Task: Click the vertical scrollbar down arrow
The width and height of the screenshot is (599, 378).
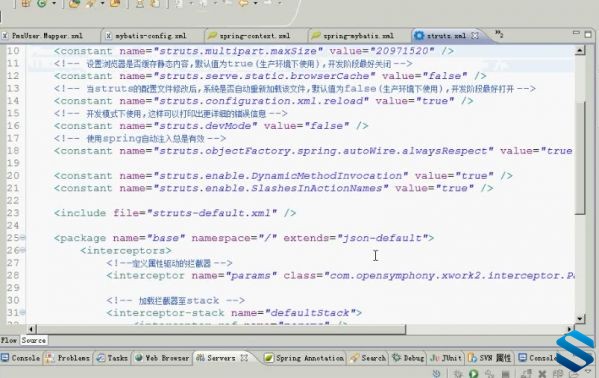Action: point(580,318)
